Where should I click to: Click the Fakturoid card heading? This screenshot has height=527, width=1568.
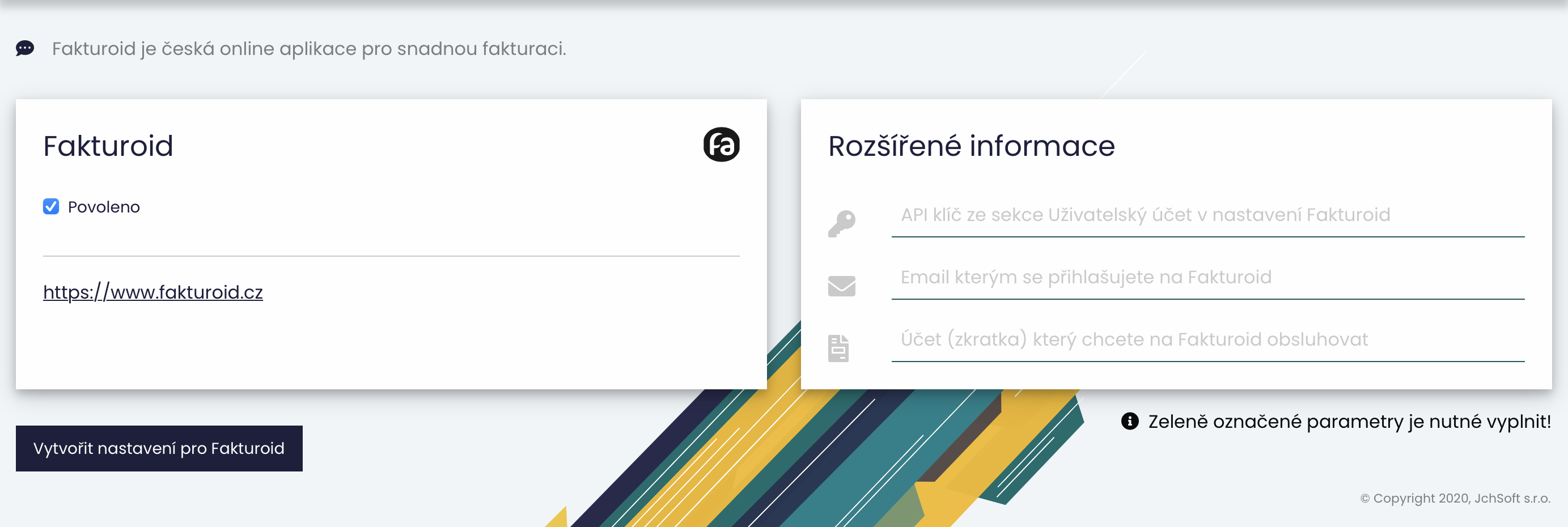[108, 146]
